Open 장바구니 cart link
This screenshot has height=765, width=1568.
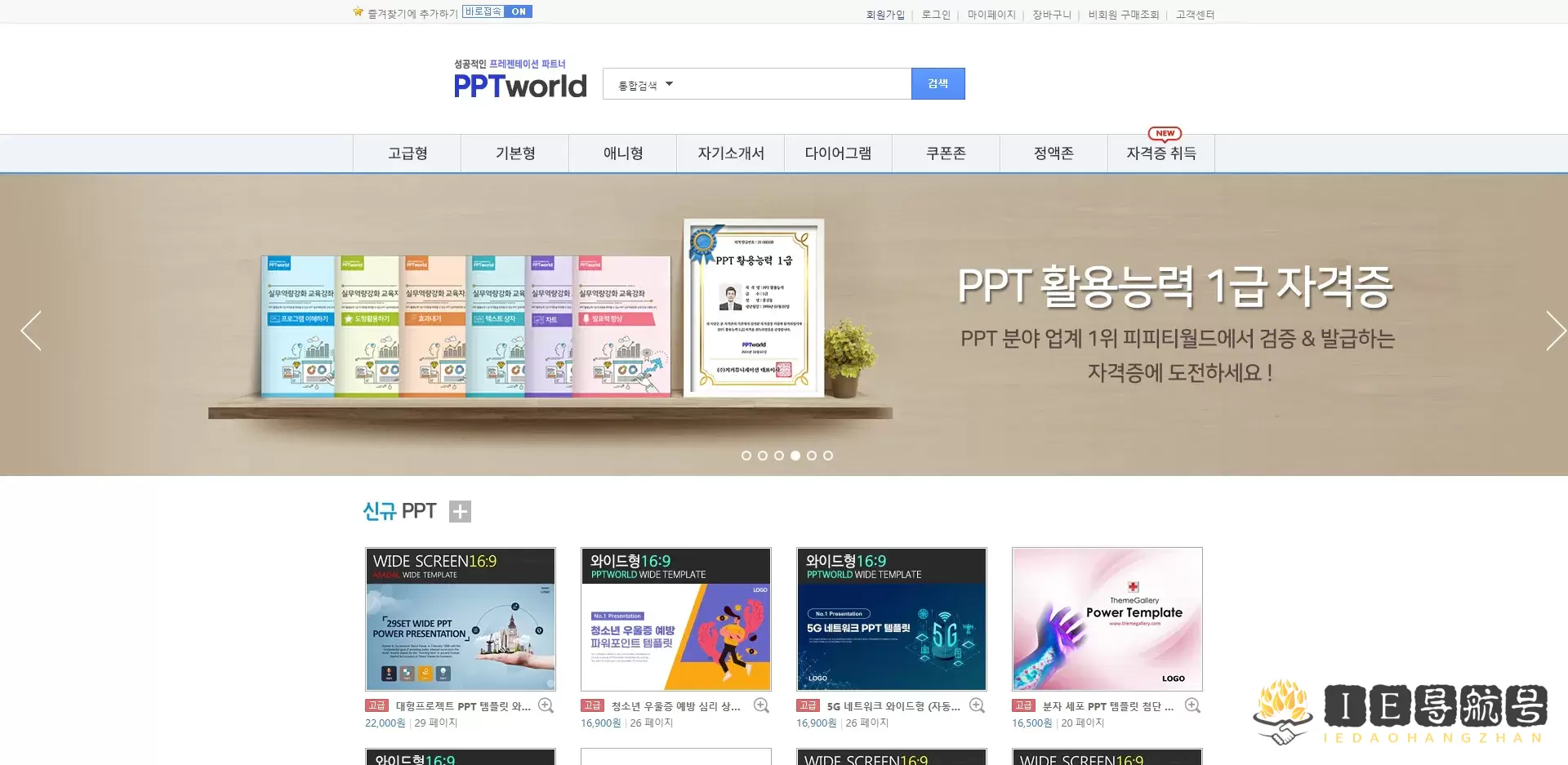1052,15
